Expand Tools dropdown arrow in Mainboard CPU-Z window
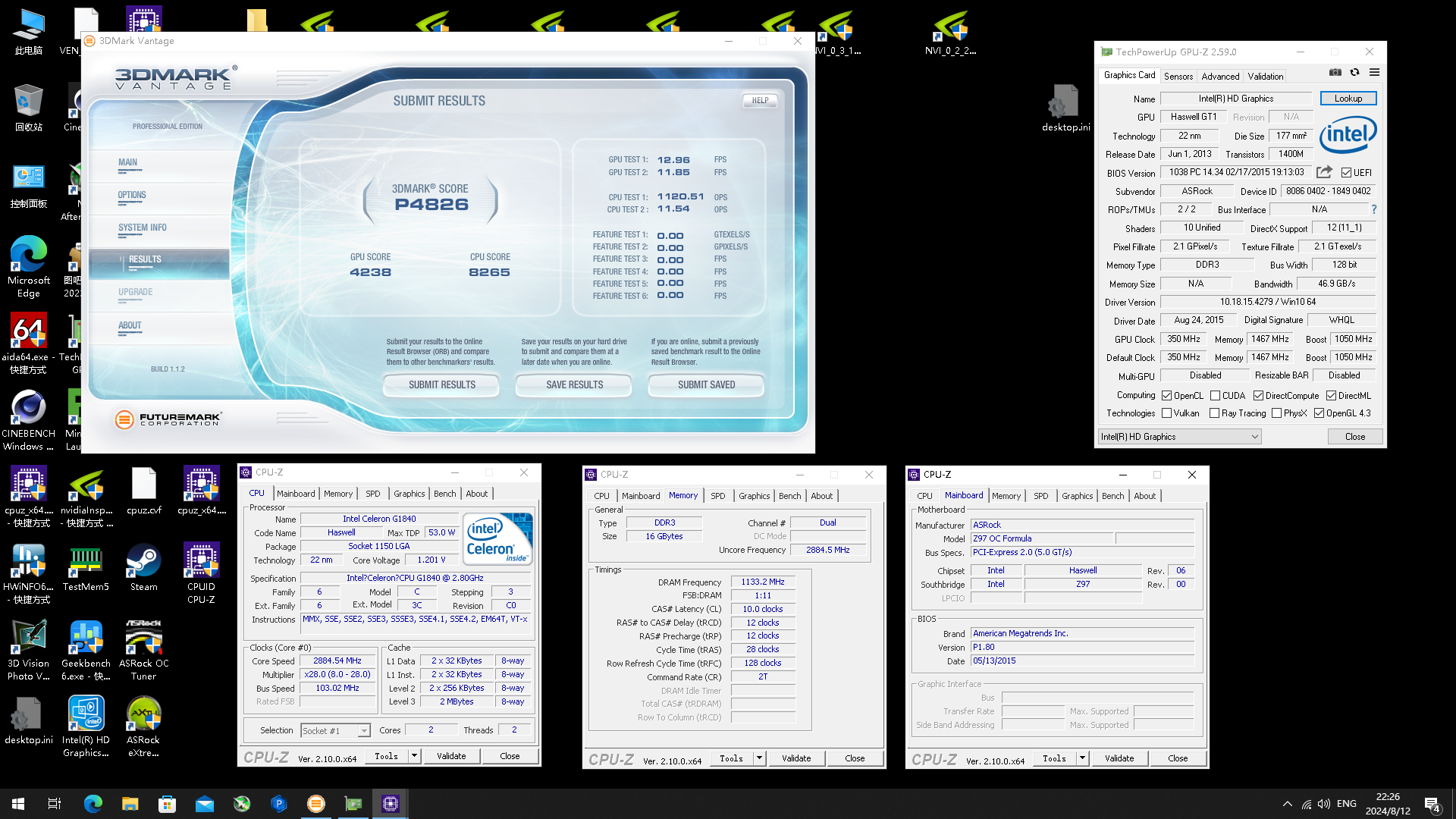This screenshot has height=819, width=1456. [1082, 758]
